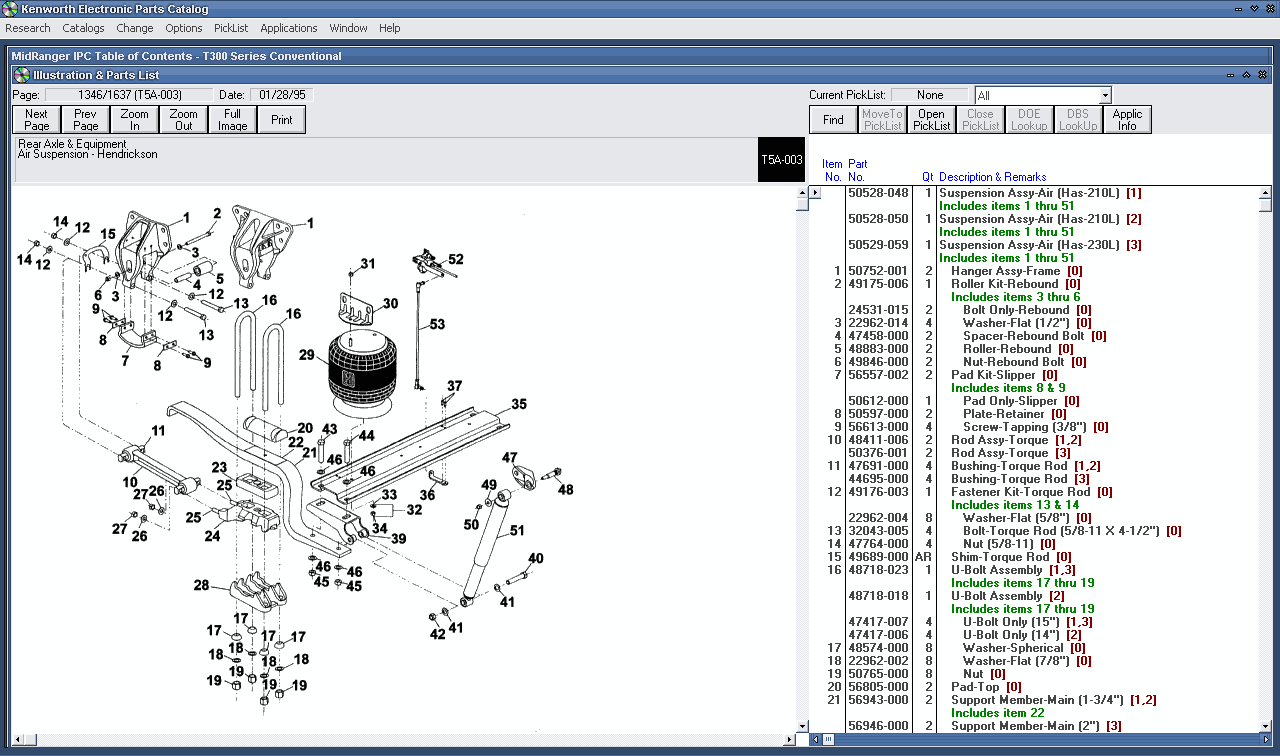
Task: Open the Window menu
Action: (x=349, y=28)
